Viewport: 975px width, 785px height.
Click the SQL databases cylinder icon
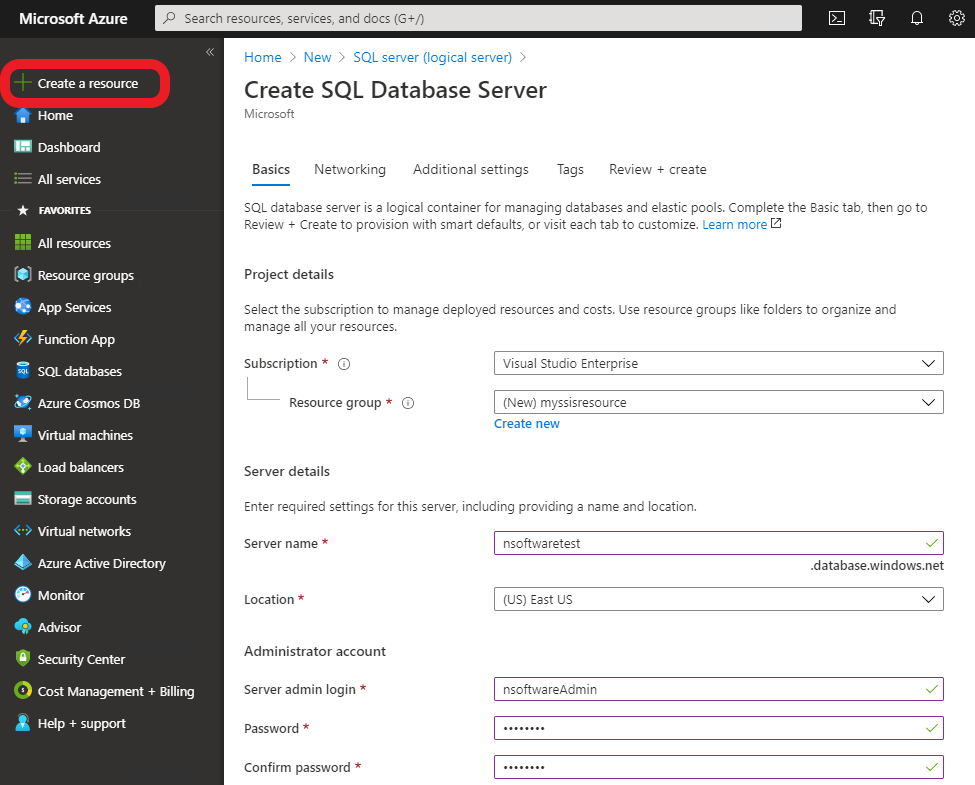[22, 371]
